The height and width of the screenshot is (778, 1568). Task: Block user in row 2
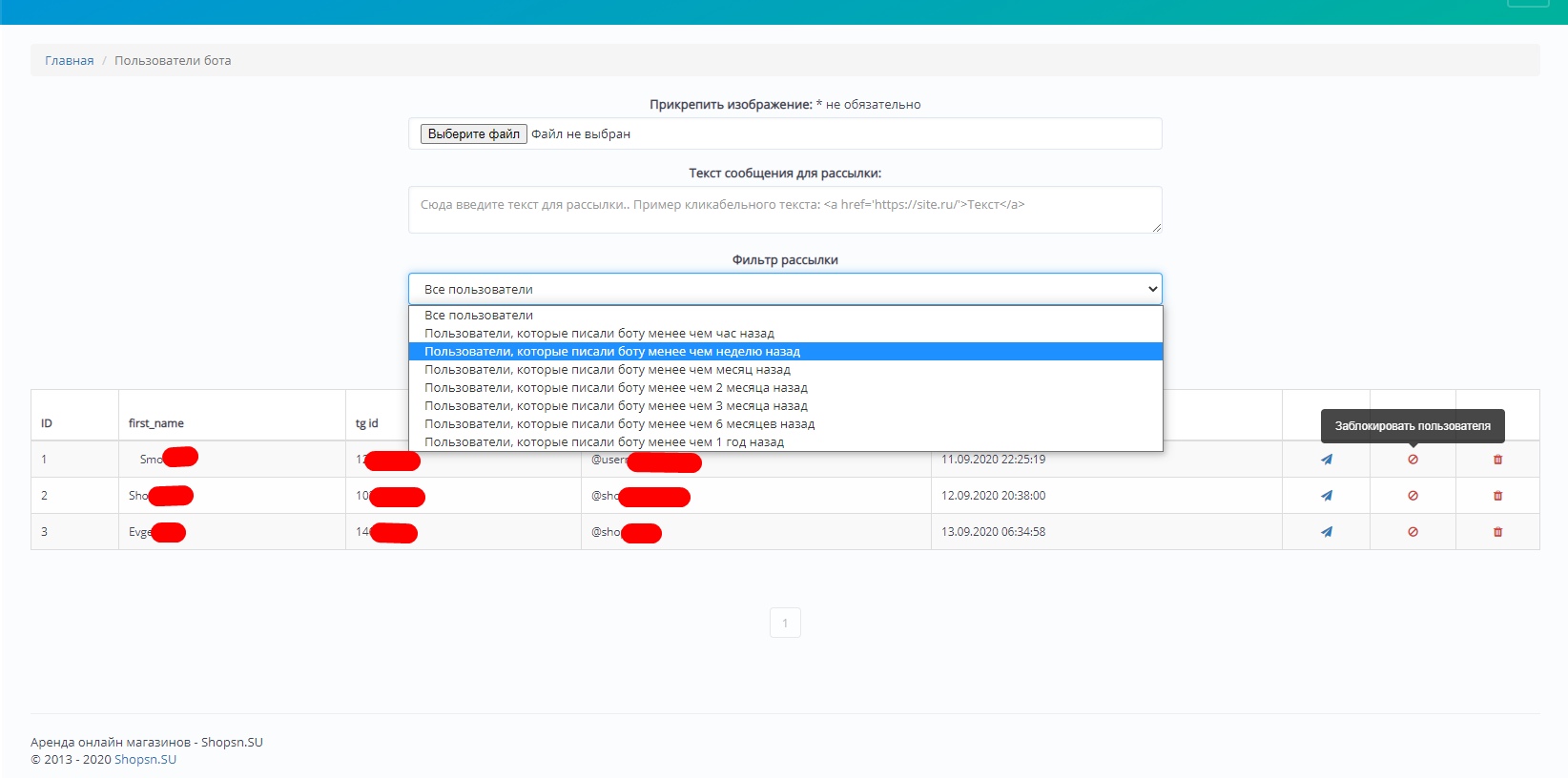1413,496
